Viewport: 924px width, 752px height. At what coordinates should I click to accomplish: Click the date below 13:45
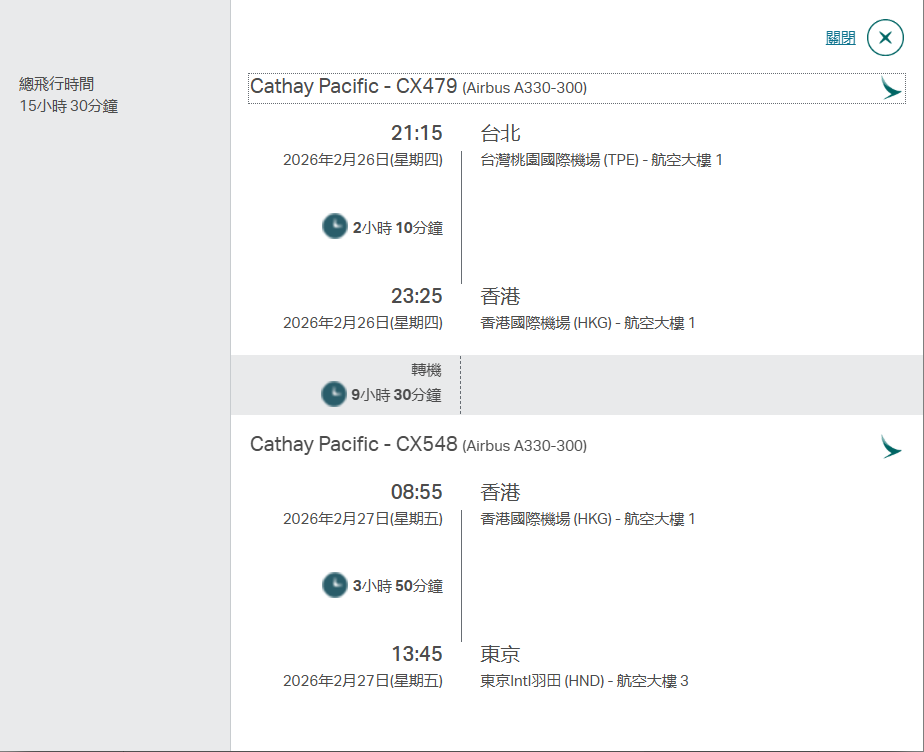click(363, 681)
